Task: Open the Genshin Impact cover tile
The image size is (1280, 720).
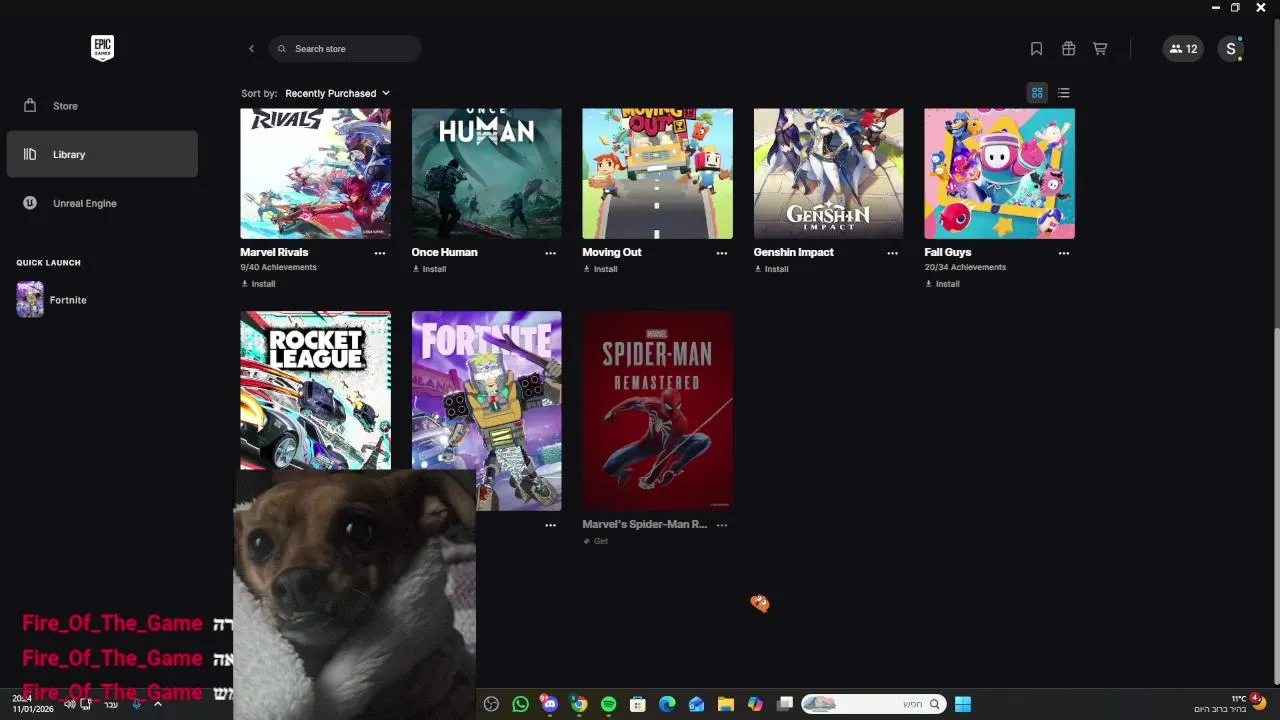Action: (828, 173)
